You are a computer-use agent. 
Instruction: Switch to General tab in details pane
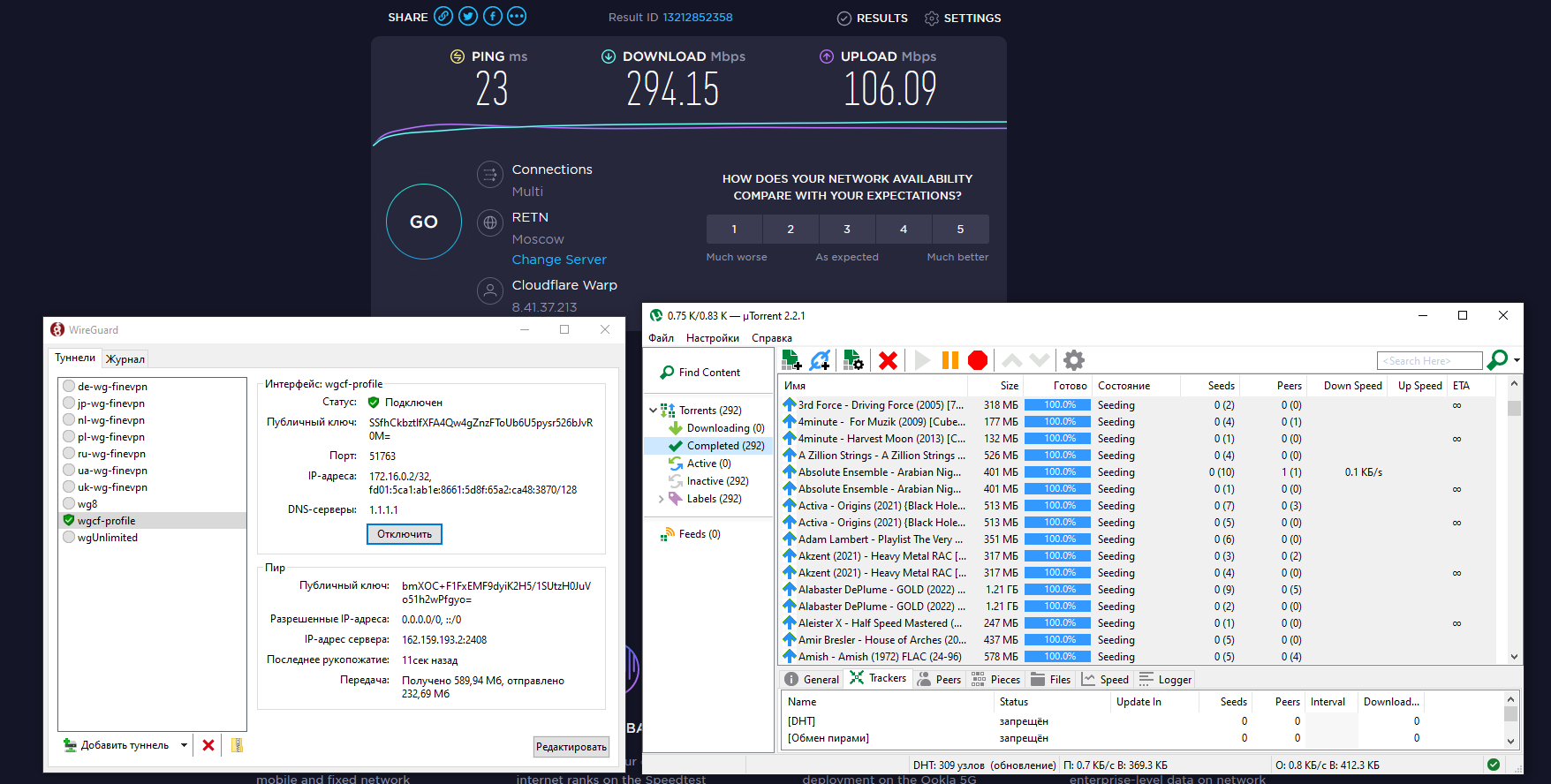click(812, 679)
